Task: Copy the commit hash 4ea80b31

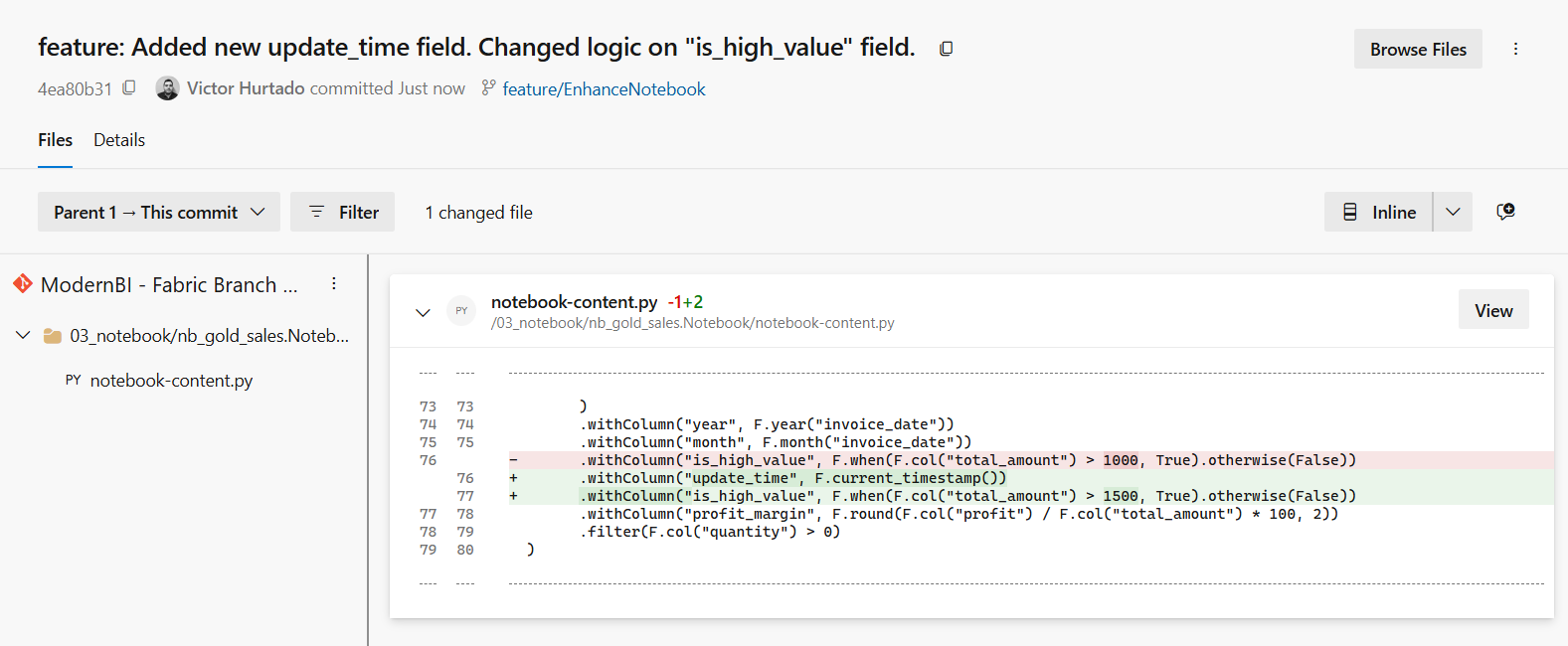Action: pos(129,88)
